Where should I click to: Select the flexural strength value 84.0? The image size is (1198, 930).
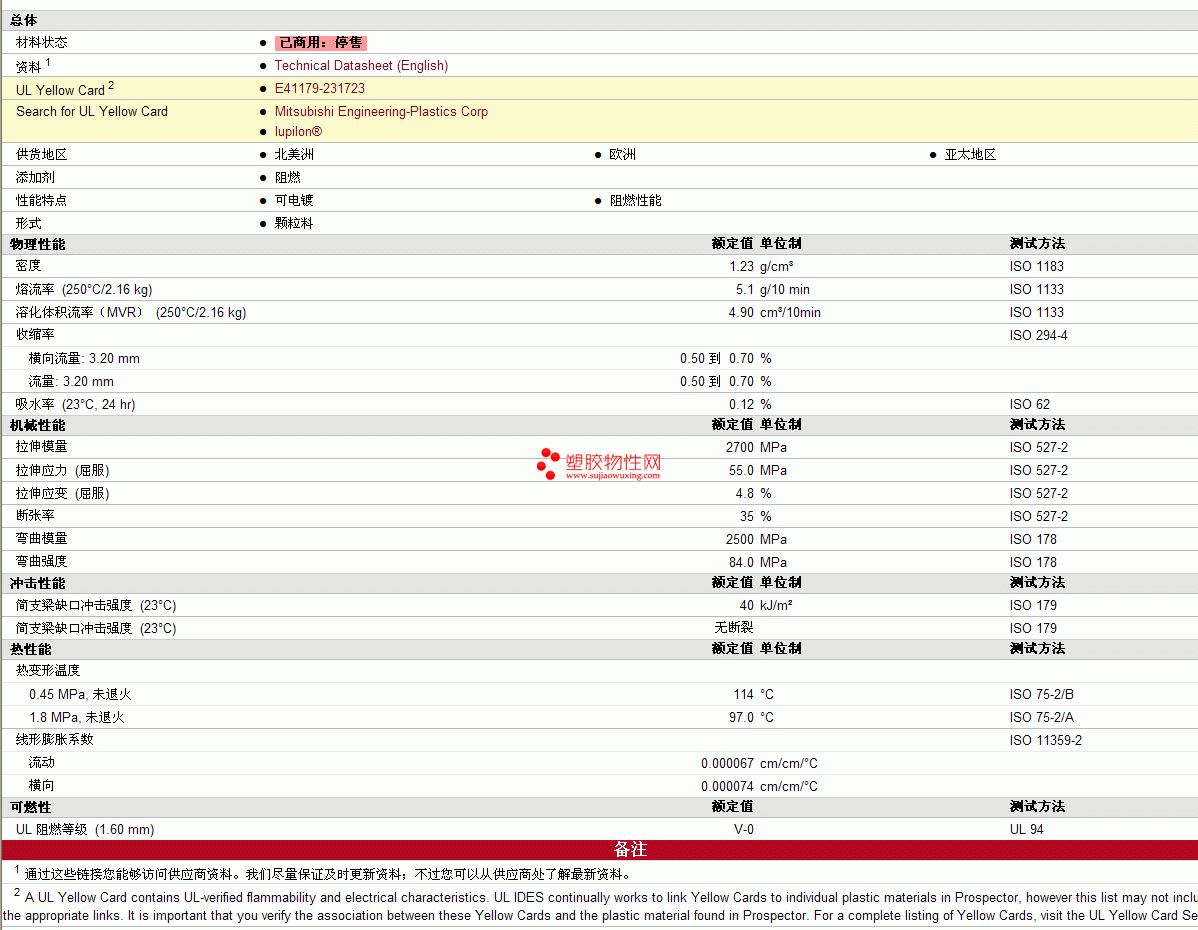pyautogui.click(x=741, y=562)
